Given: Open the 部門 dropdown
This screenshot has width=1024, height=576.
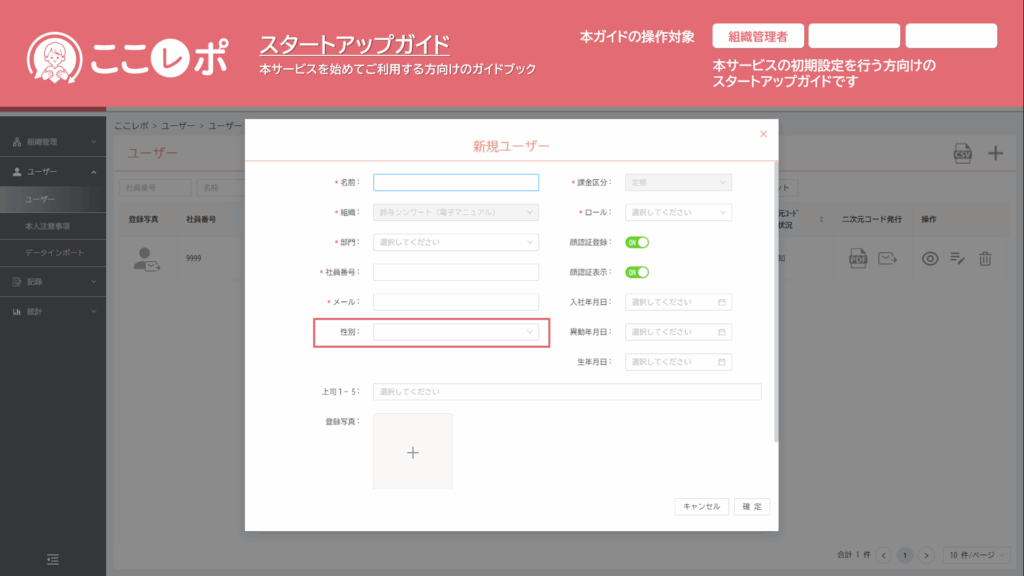Looking at the screenshot, I should tap(456, 242).
